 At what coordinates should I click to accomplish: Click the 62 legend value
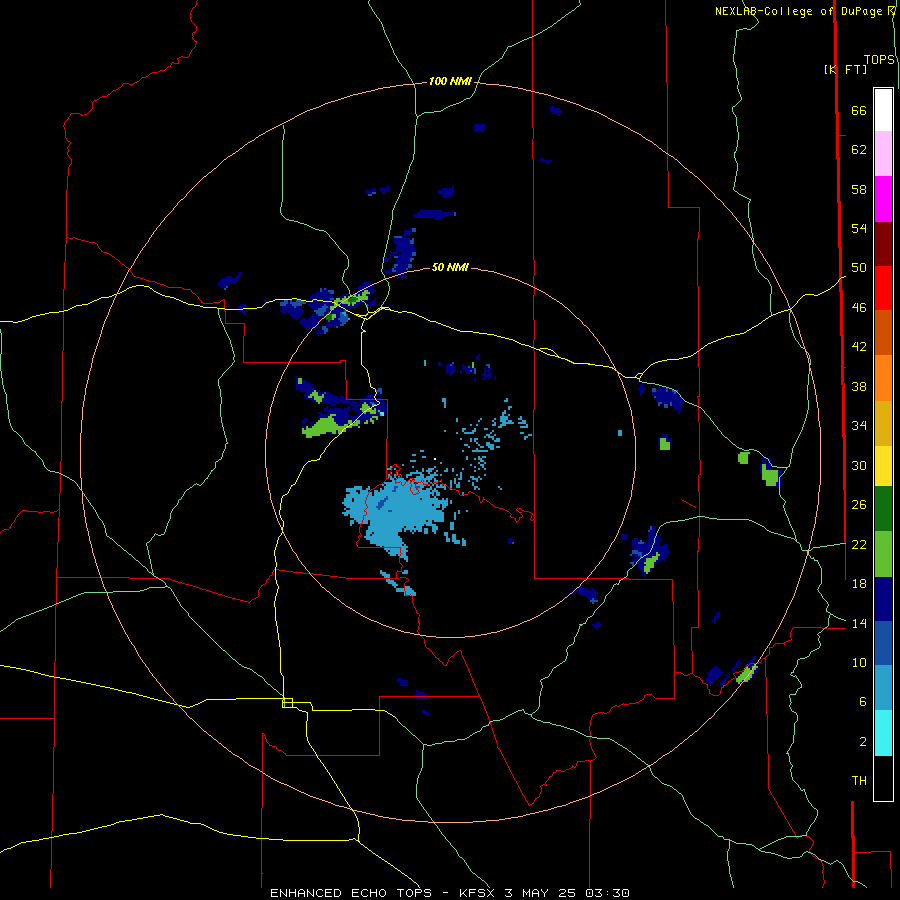[859, 149]
